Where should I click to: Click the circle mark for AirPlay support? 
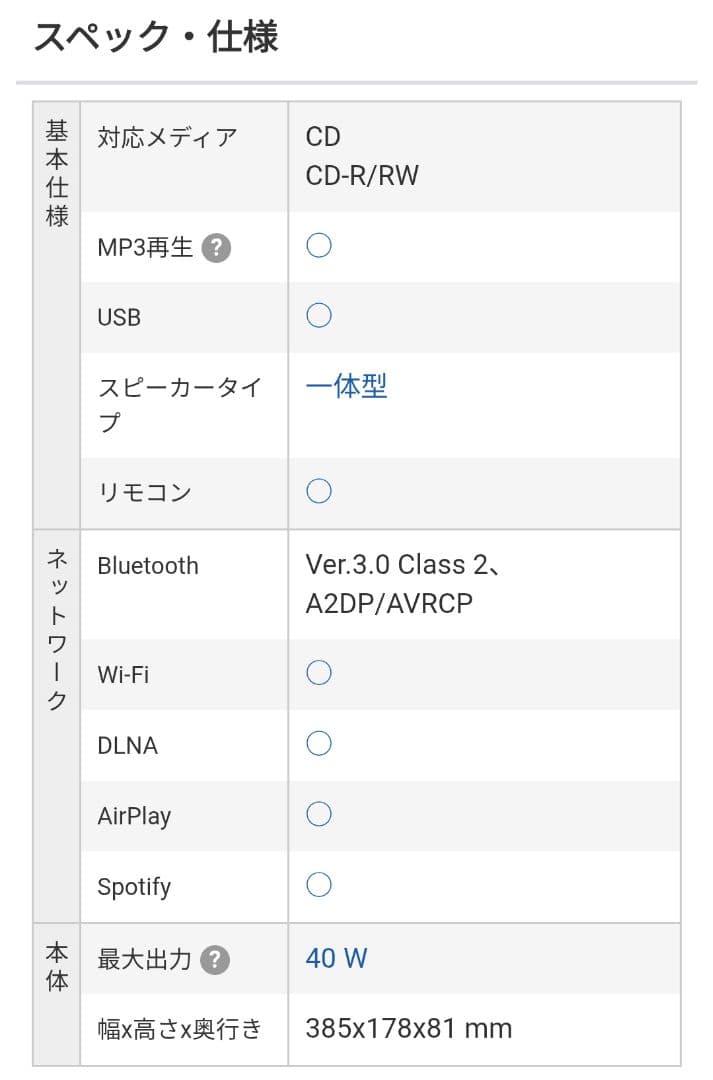[318, 814]
